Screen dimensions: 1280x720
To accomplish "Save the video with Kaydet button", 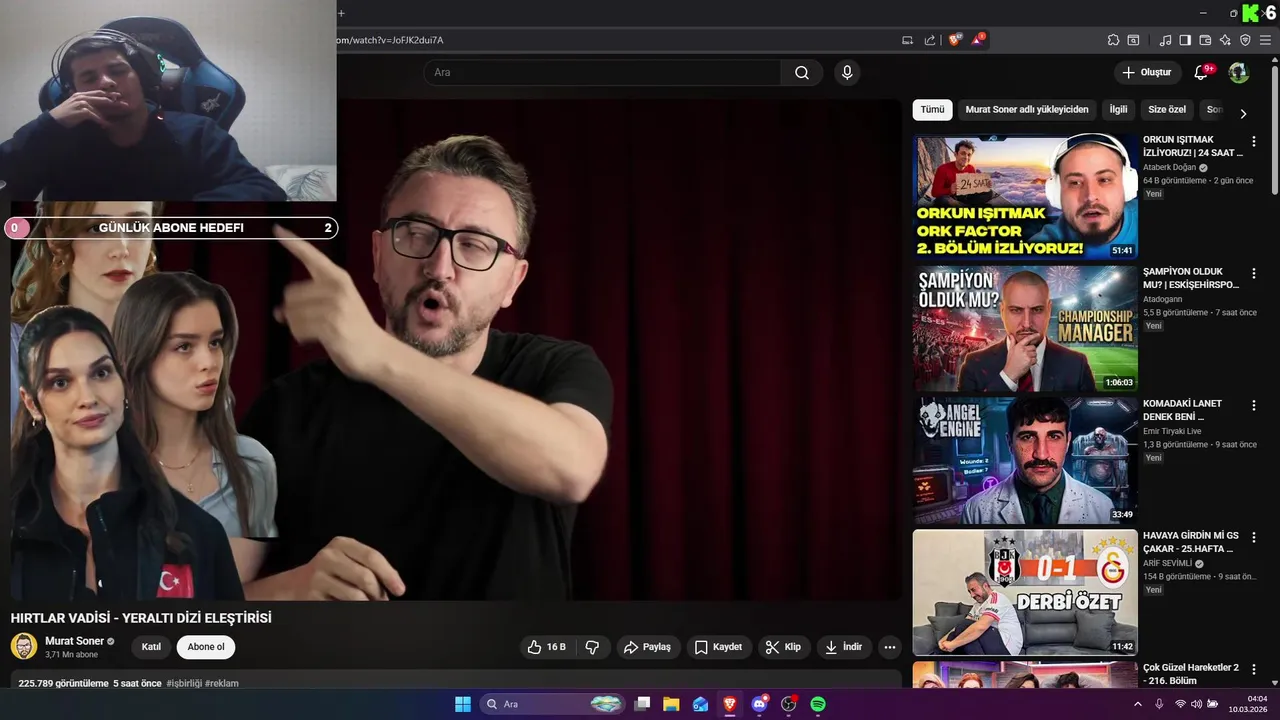I will pyautogui.click(x=718, y=647).
